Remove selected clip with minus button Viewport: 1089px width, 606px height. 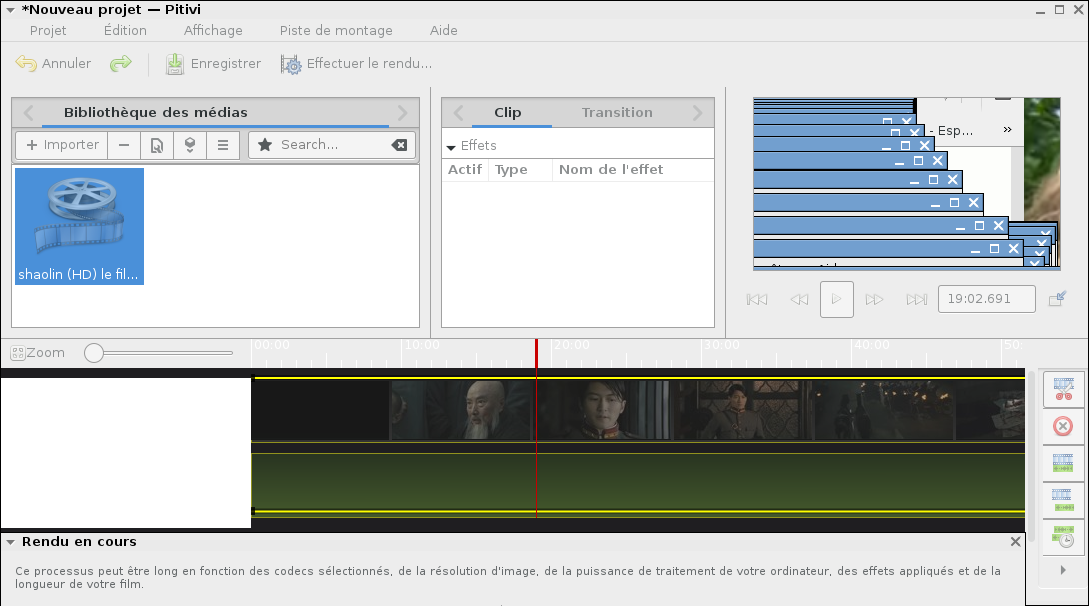(124, 145)
